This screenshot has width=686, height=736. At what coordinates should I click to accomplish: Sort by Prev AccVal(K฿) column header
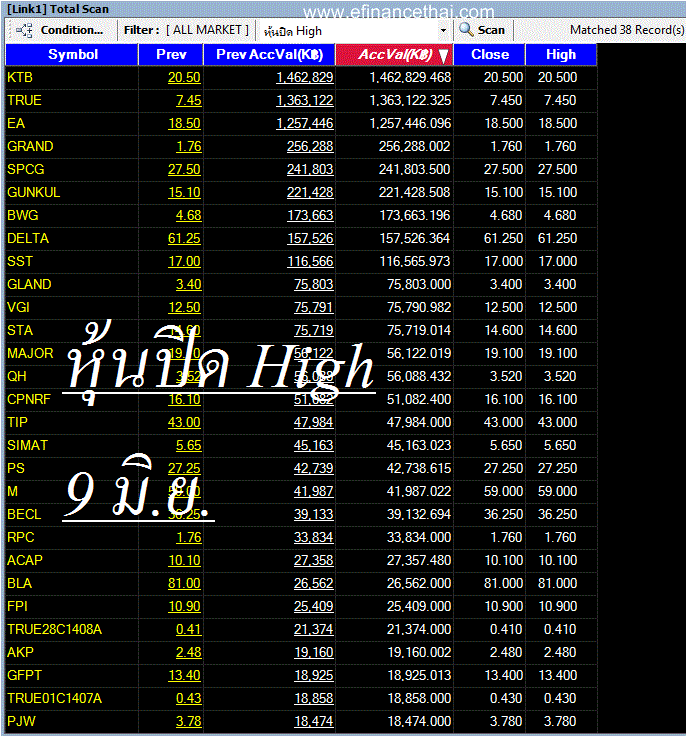coord(270,54)
